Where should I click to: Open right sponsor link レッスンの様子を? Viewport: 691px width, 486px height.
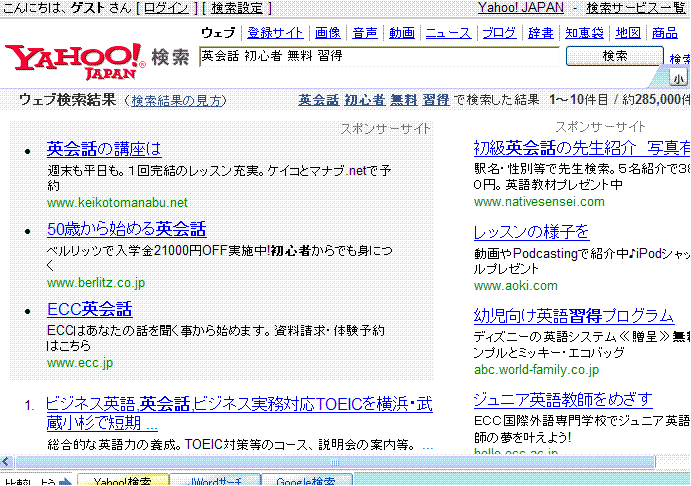[x=531, y=232]
